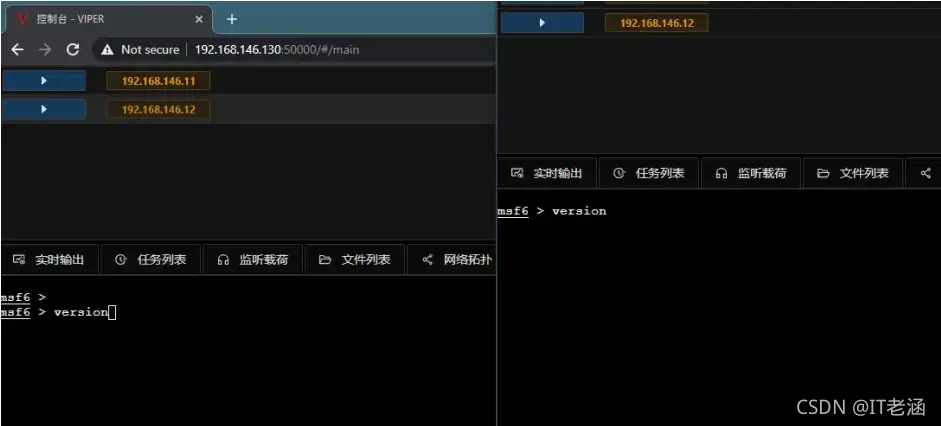Click the headphone icon of 监听载荷 in left window
941x426 pixels.
[x=223, y=260]
